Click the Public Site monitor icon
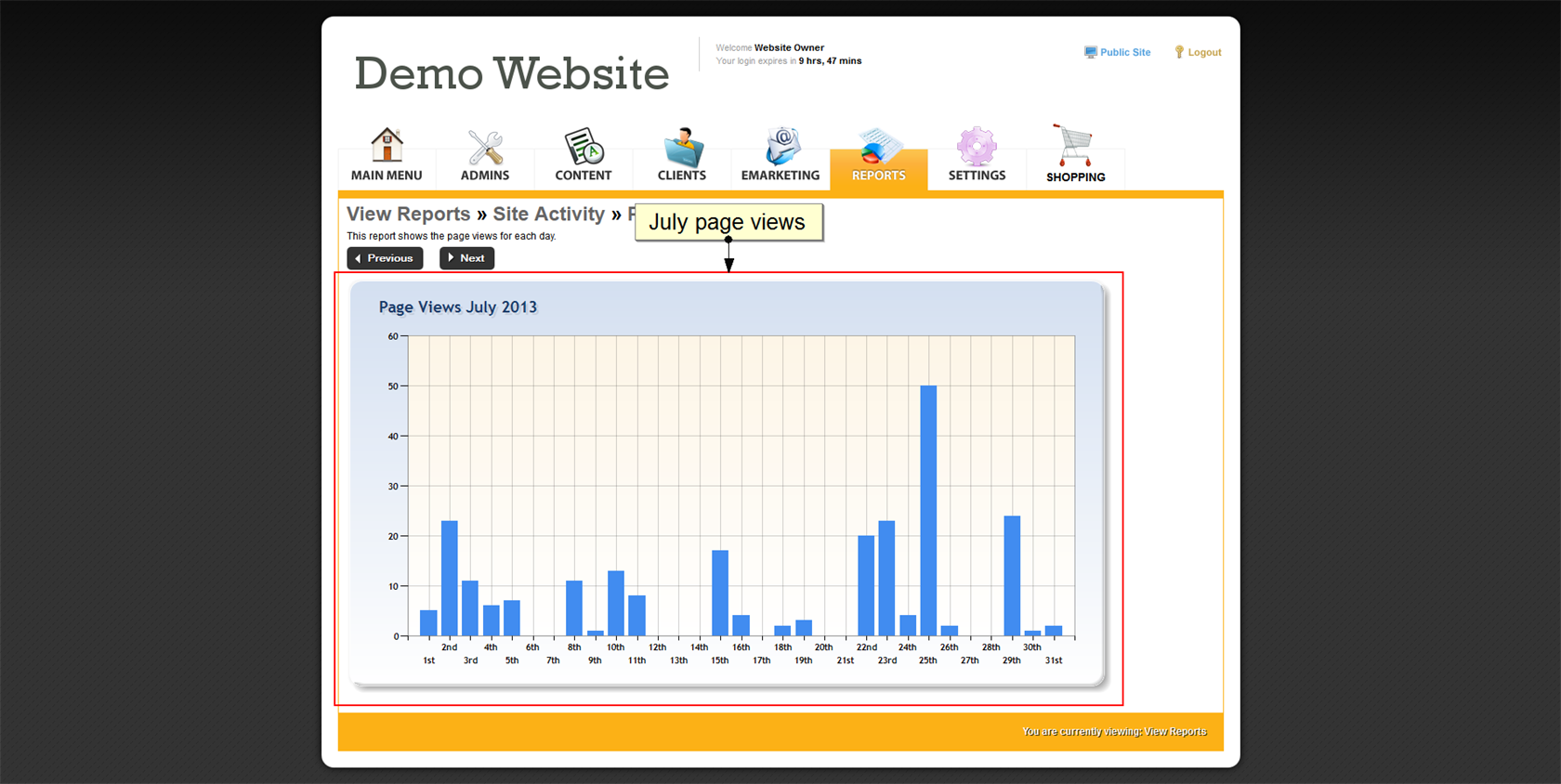The width and height of the screenshot is (1561, 784). coord(1090,52)
